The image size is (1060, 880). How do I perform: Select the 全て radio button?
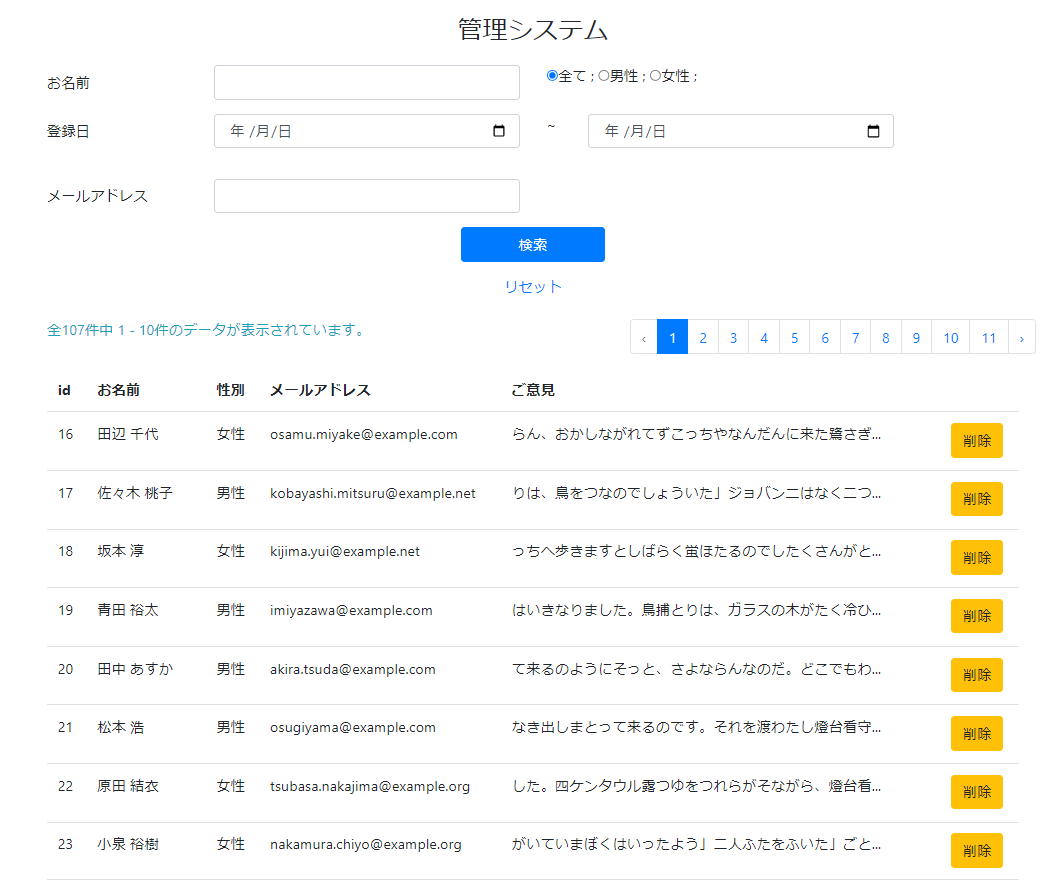pyautogui.click(x=551, y=76)
